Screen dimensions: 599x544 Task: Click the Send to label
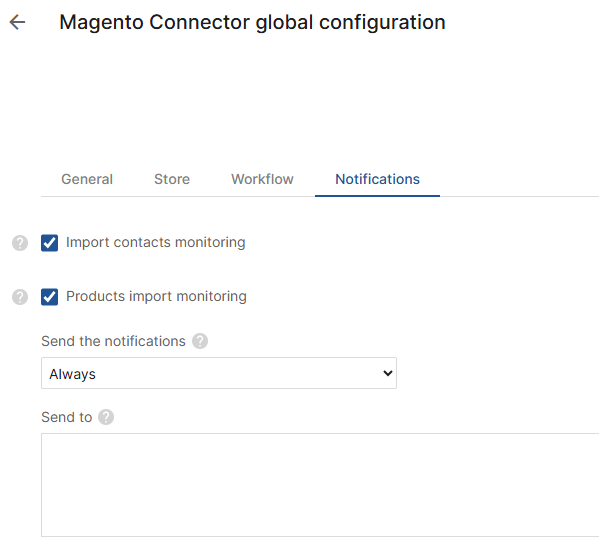pos(66,417)
